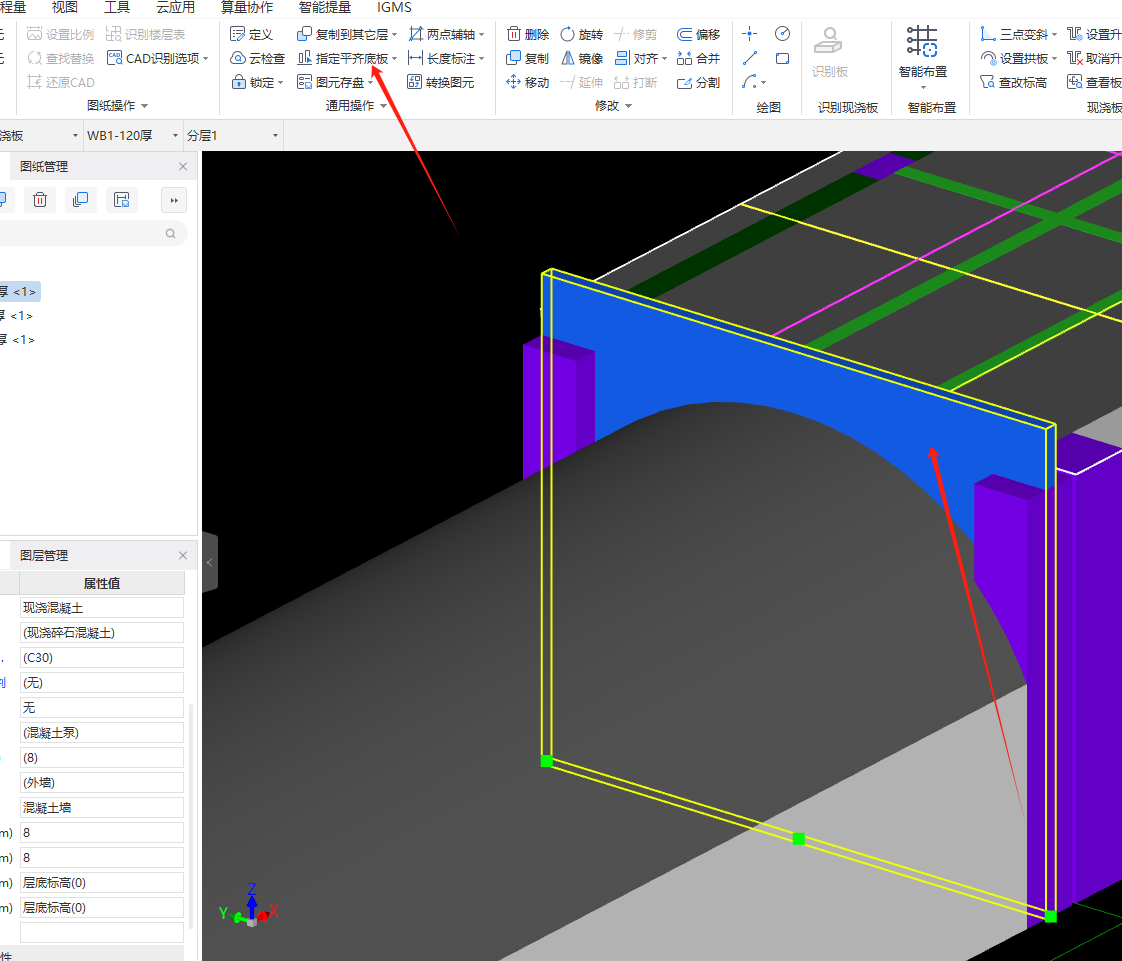Click the (外墙) property value field
Image resolution: width=1122 pixels, height=961 pixels.
(x=102, y=783)
